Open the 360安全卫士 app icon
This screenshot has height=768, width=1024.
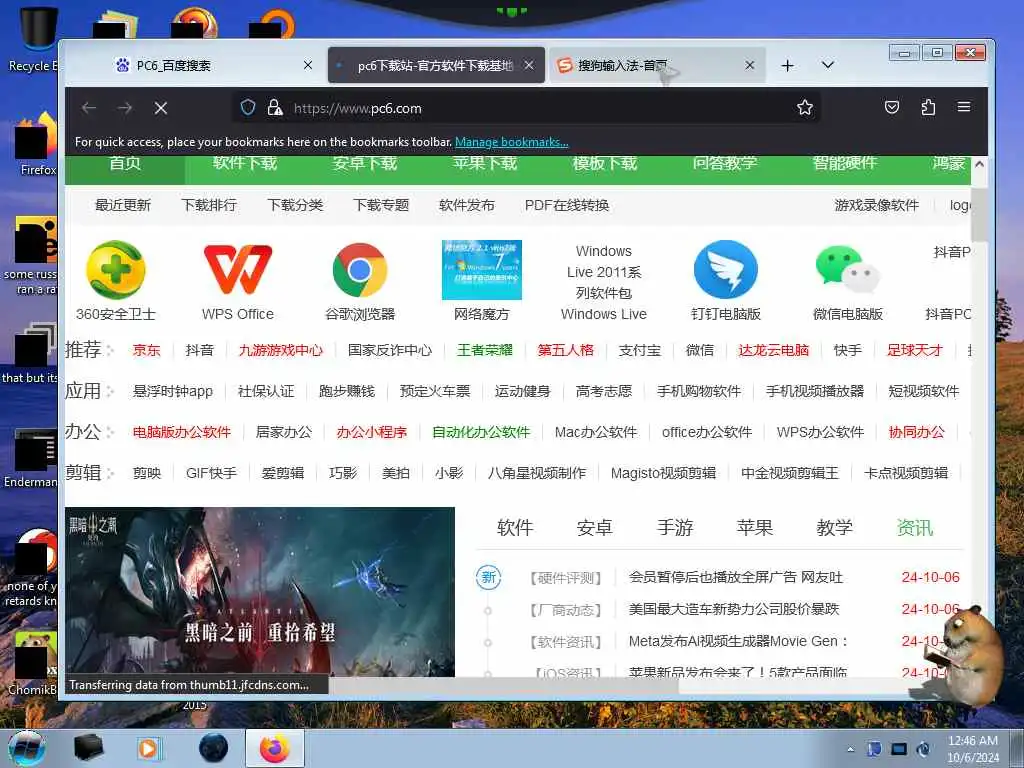click(116, 270)
